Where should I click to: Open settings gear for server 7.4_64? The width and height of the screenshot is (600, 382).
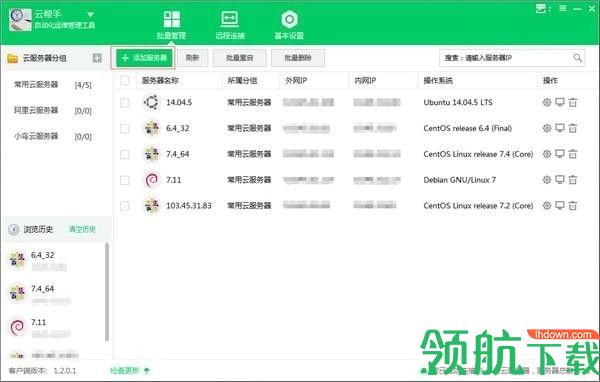(x=547, y=154)
